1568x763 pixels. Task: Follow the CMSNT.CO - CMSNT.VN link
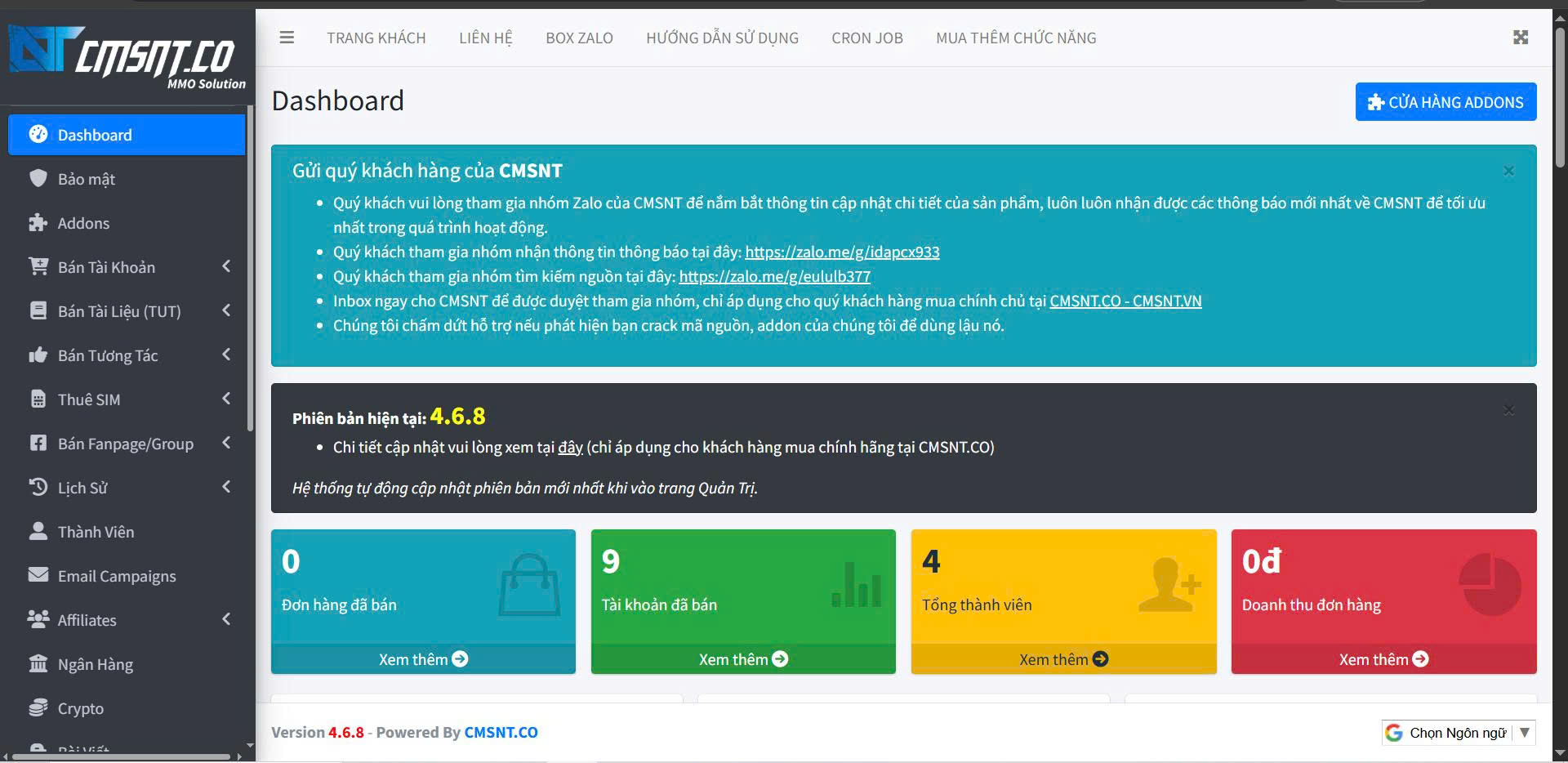coord(1125,301)
